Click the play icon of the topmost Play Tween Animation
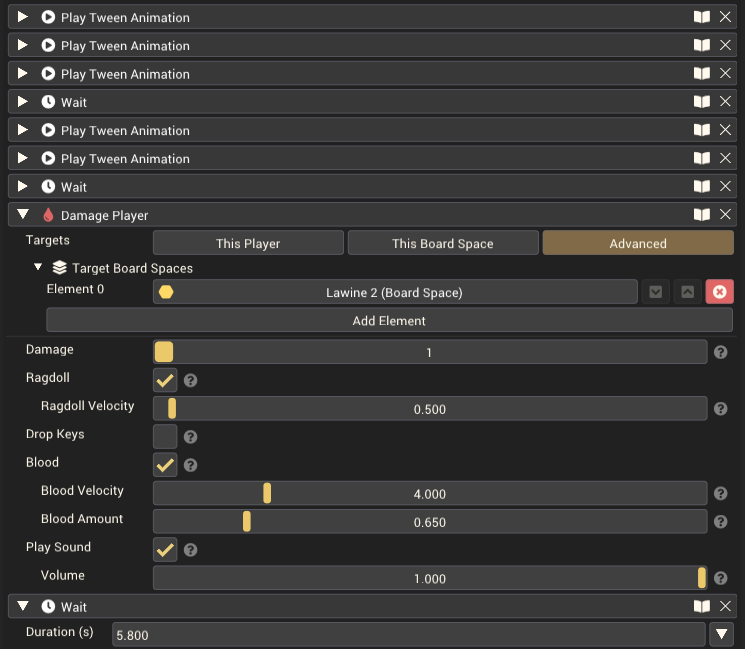Image resolution: width=745 pixels, height=649 pixels. (x=48, y=17)
